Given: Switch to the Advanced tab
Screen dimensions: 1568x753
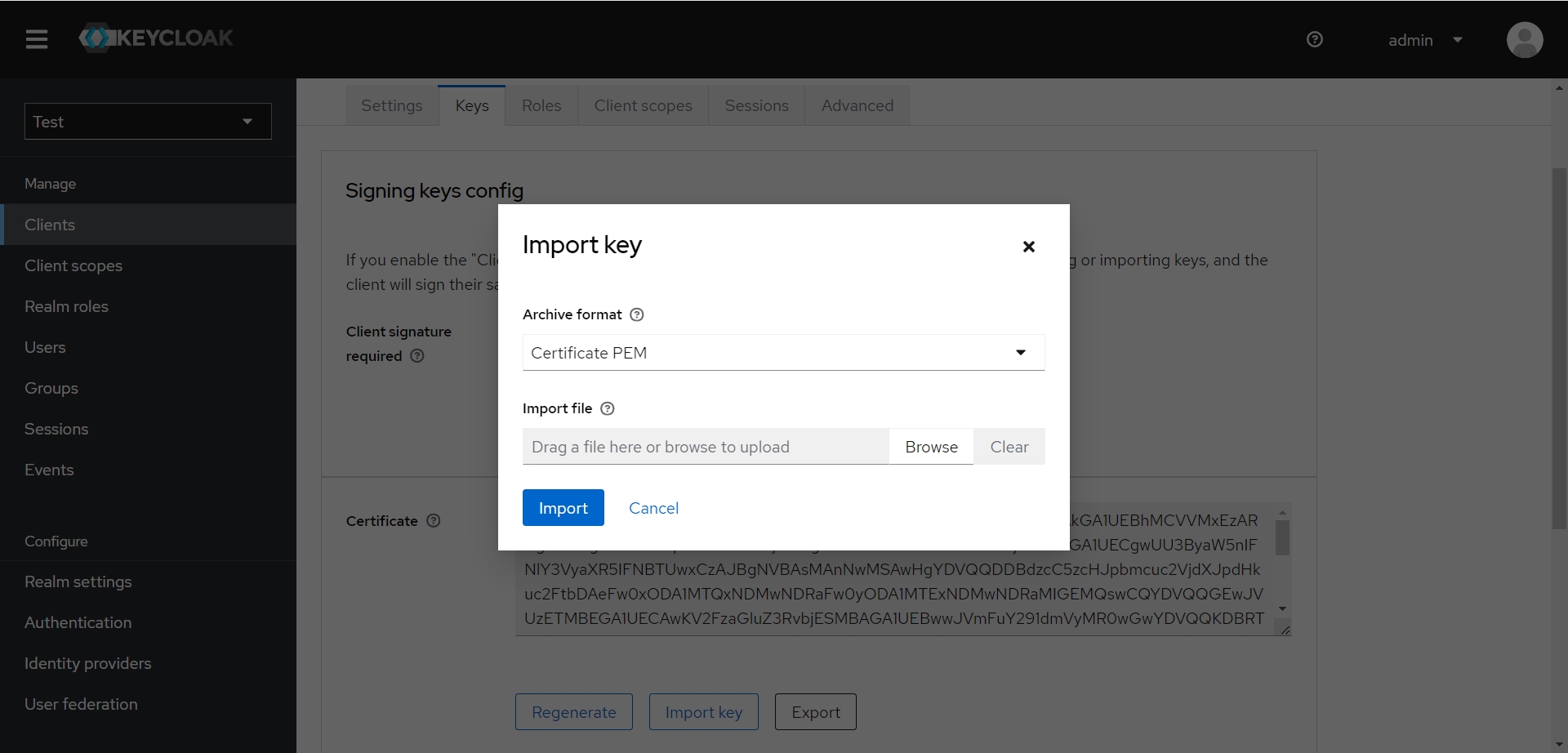Looking at the screenshot, I should tap(857, 105).
